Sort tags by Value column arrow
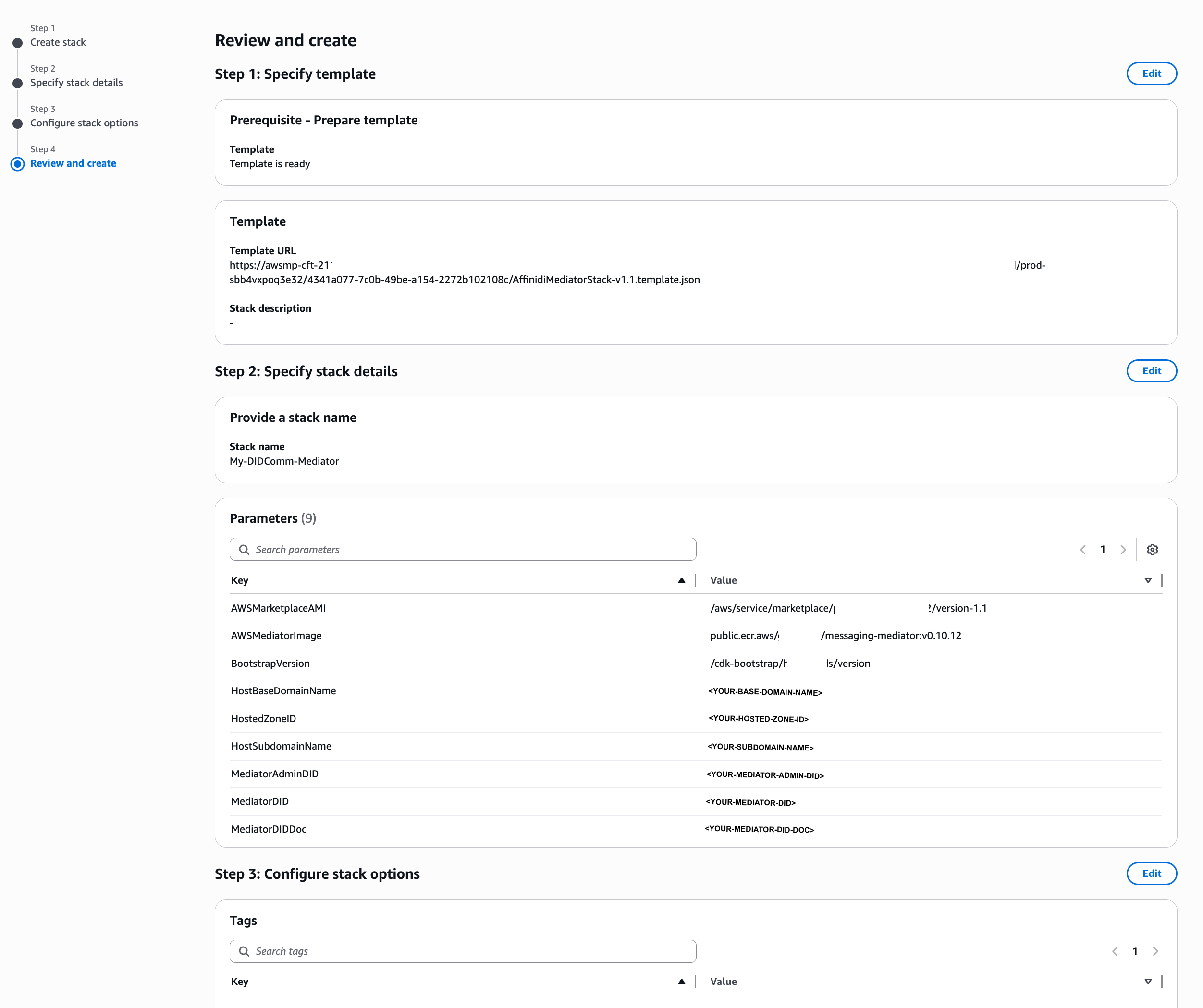This screenshot has width=1203, height=1008. point(1147,982)
